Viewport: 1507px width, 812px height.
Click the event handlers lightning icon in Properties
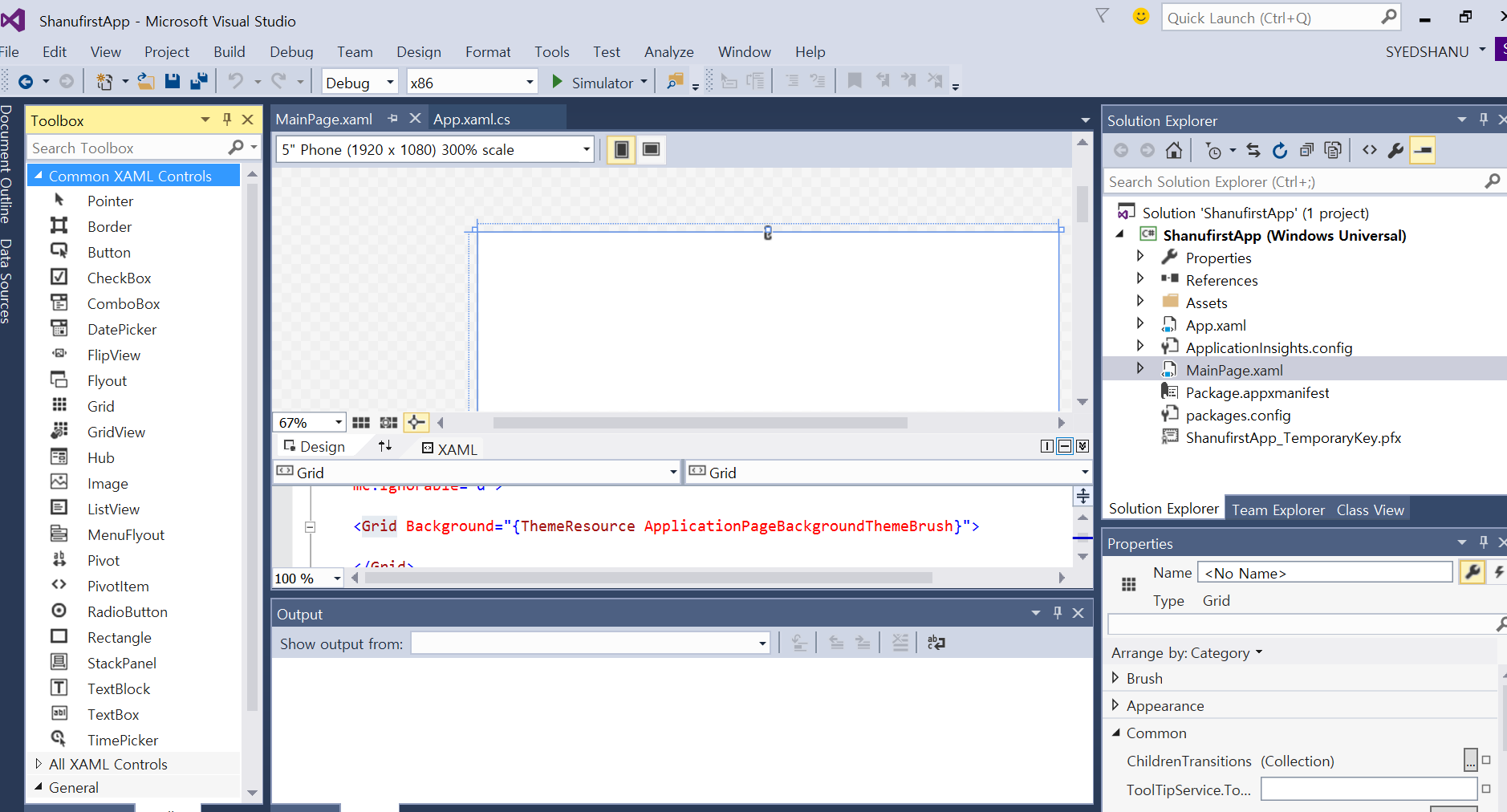1497,572
